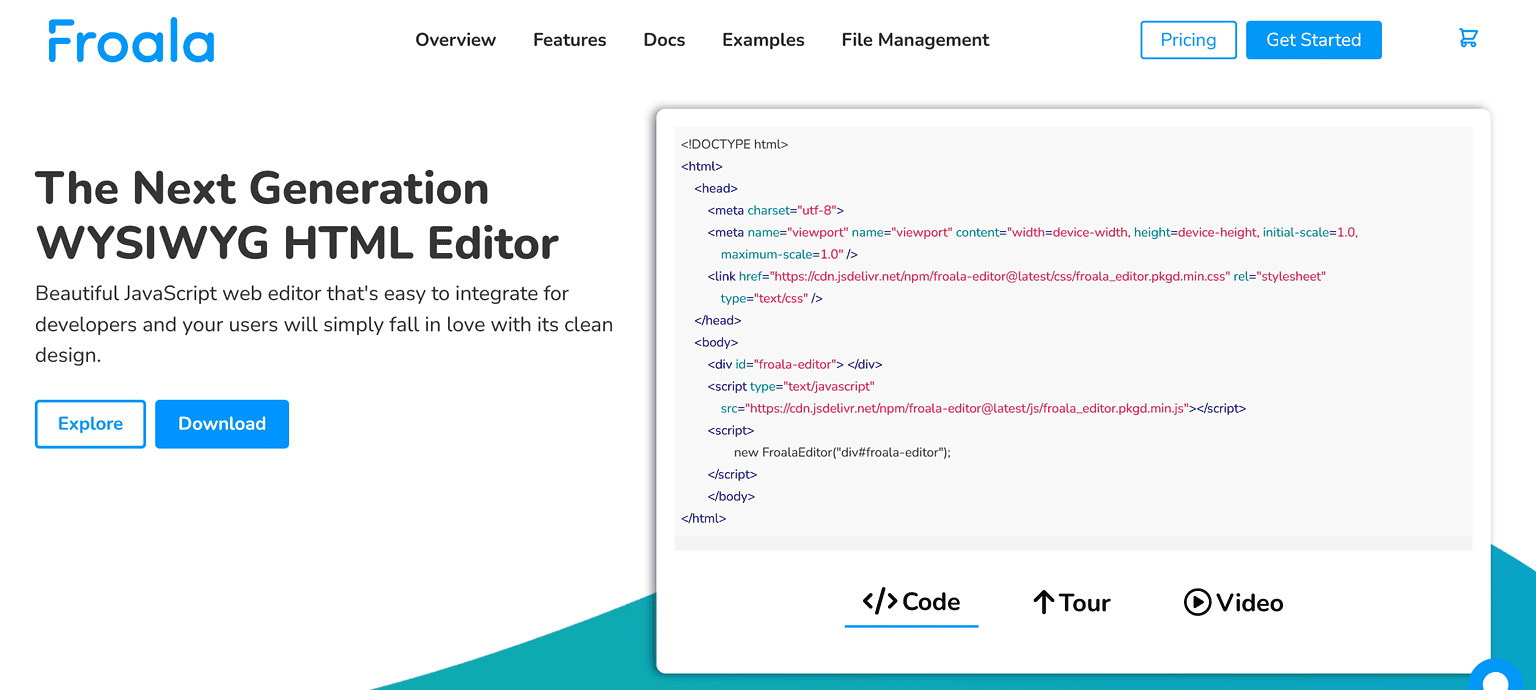Image resolution: width=1536 pixels, height=690 pixels.
Task: Open File Management in navigation
Action: [915, 40]
